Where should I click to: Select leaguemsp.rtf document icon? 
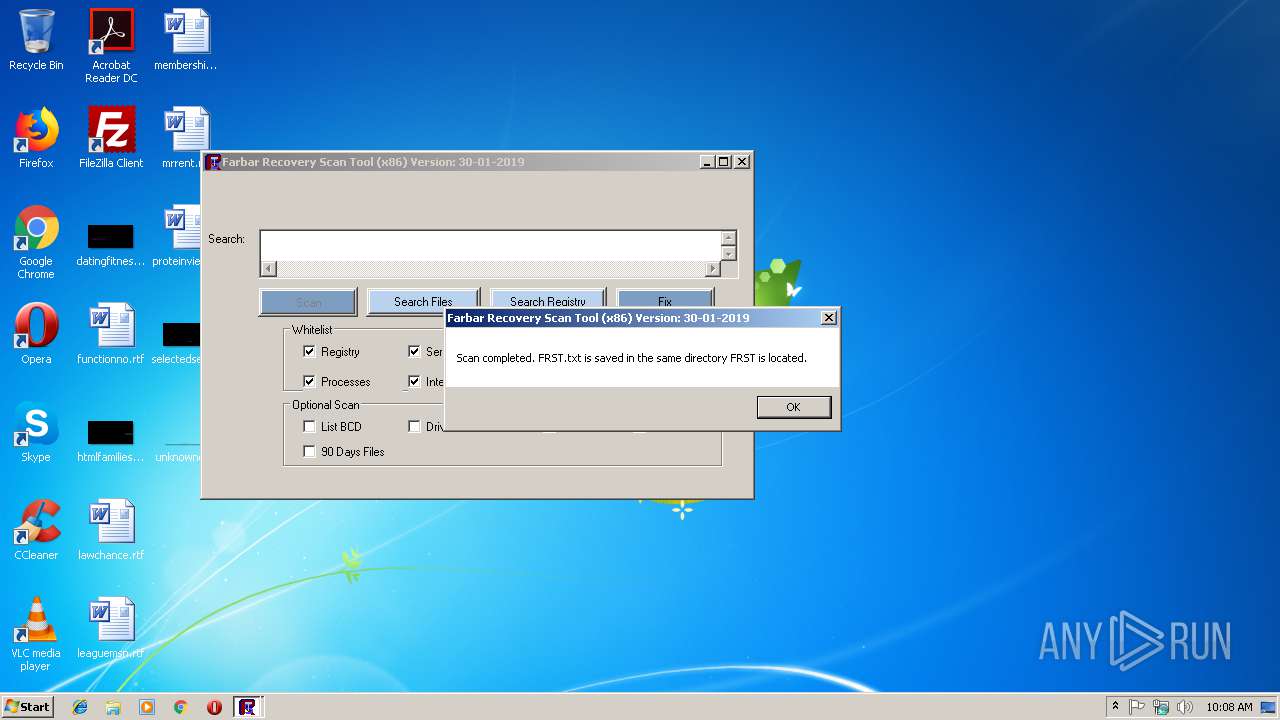point(111,628)
